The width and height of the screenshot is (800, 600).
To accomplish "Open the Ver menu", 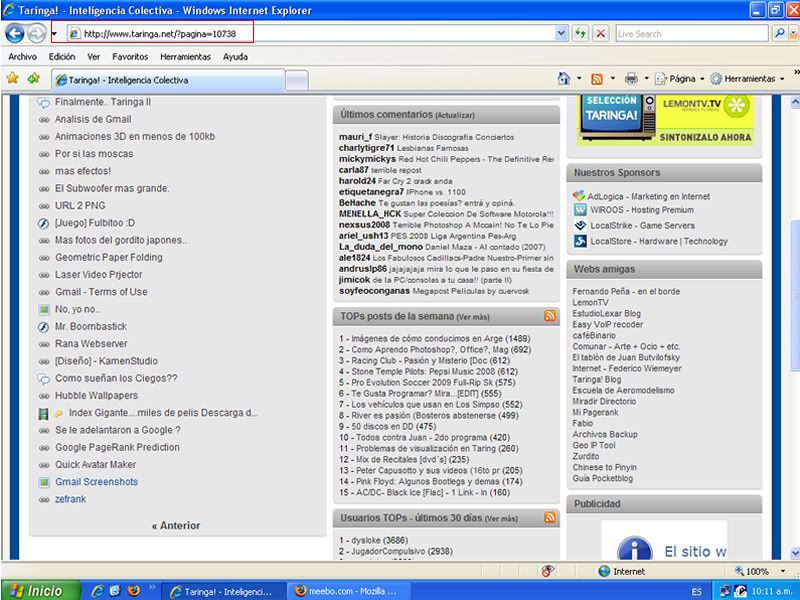I will click(x=93, y=57).
